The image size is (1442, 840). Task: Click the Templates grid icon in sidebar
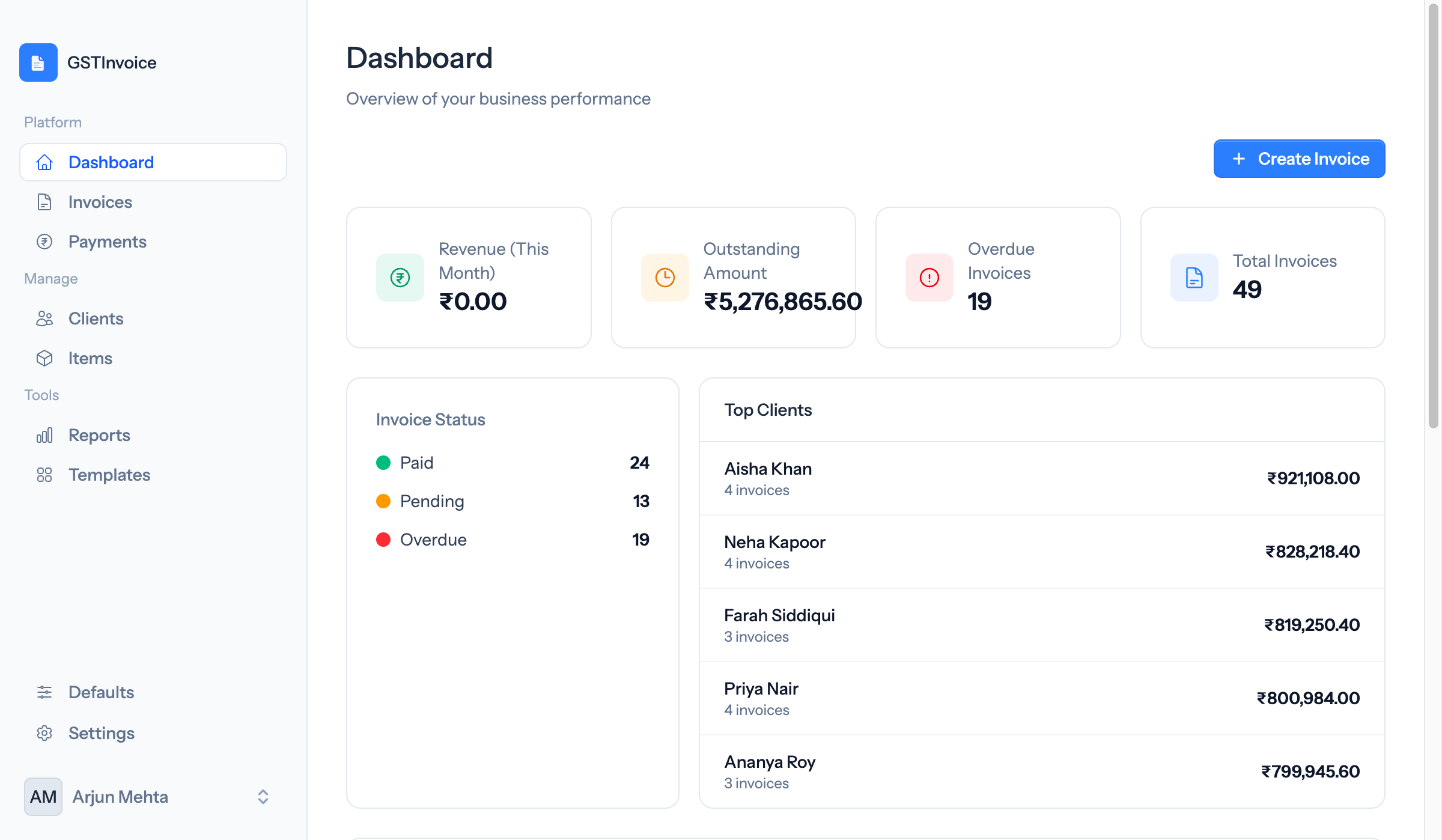pos(44,475)
